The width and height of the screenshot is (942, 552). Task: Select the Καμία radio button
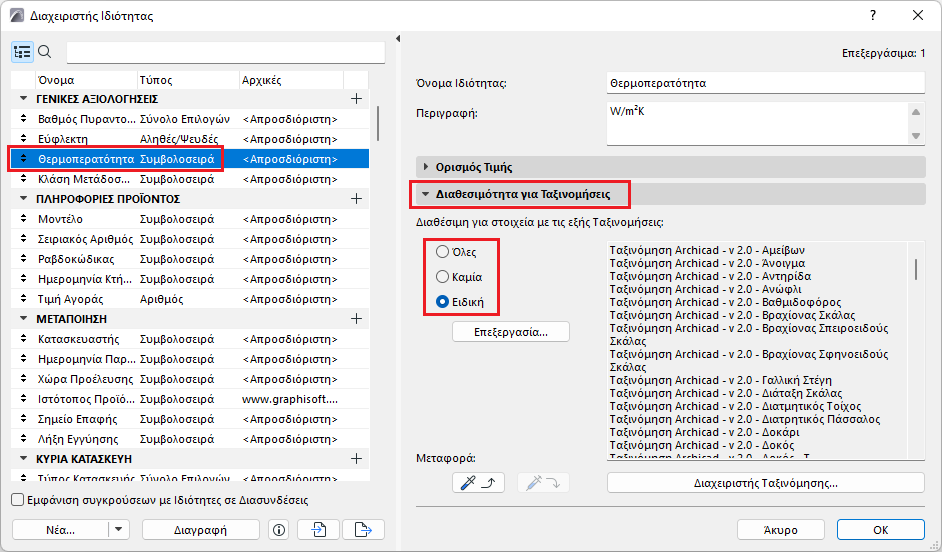pos(442,276)
